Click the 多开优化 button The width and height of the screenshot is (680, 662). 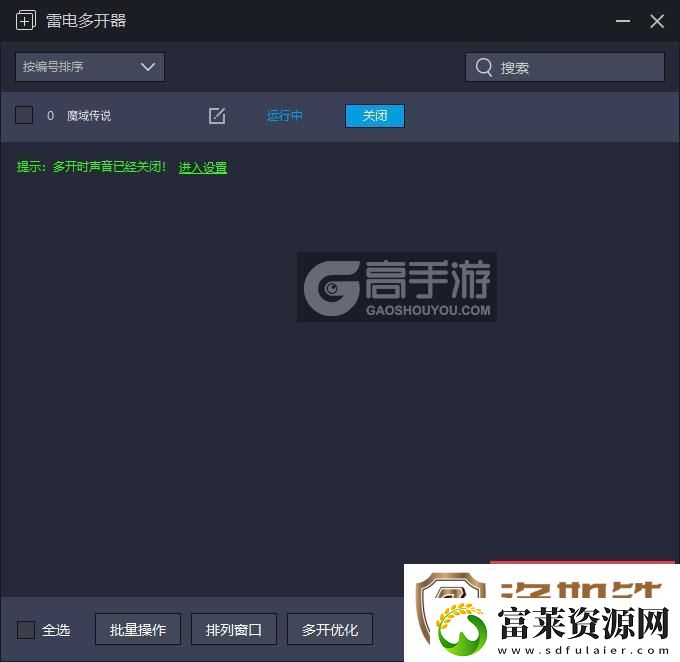coord(330,629)
